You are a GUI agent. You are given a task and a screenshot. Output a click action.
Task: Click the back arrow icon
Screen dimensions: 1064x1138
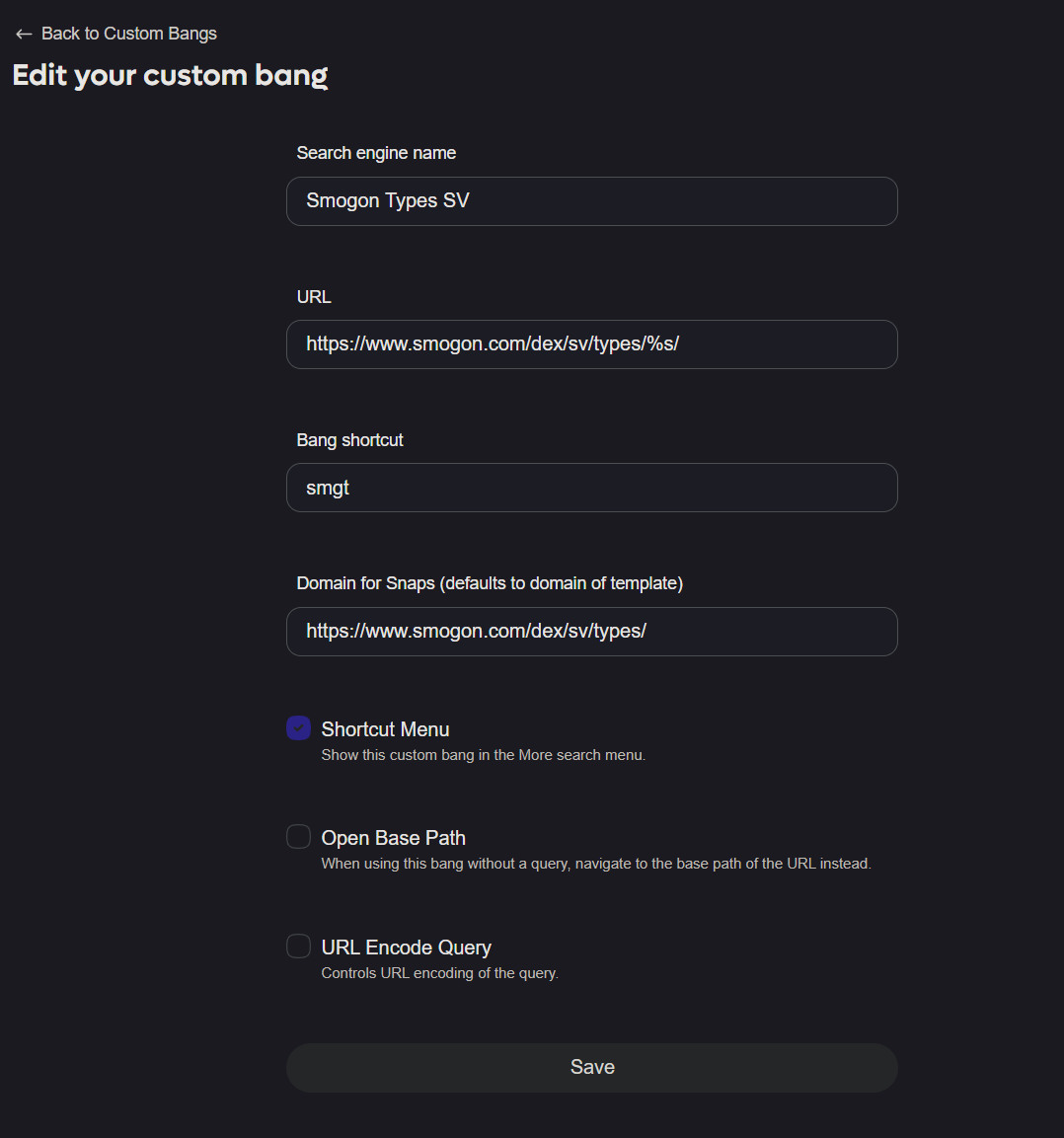coord(24,35)
